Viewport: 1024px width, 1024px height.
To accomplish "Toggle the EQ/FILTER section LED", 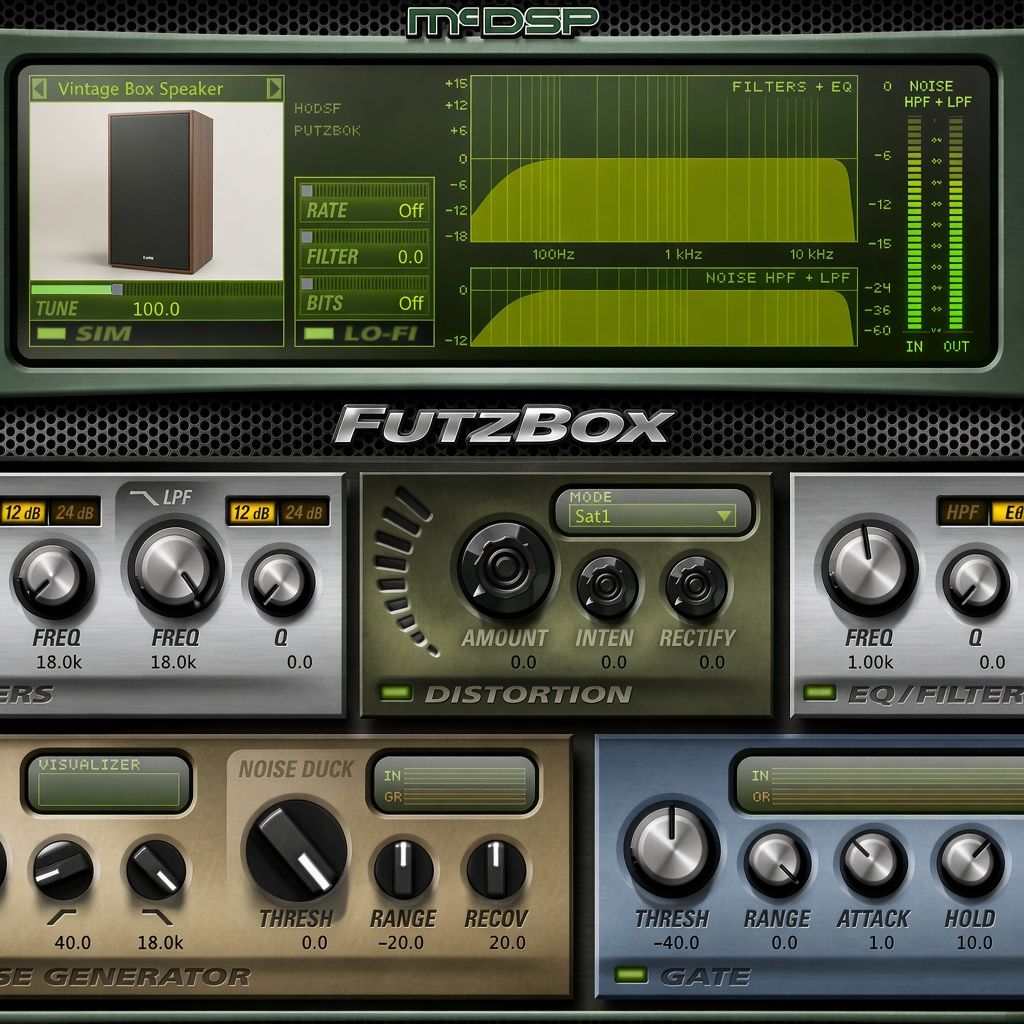I will click(820, 693).
